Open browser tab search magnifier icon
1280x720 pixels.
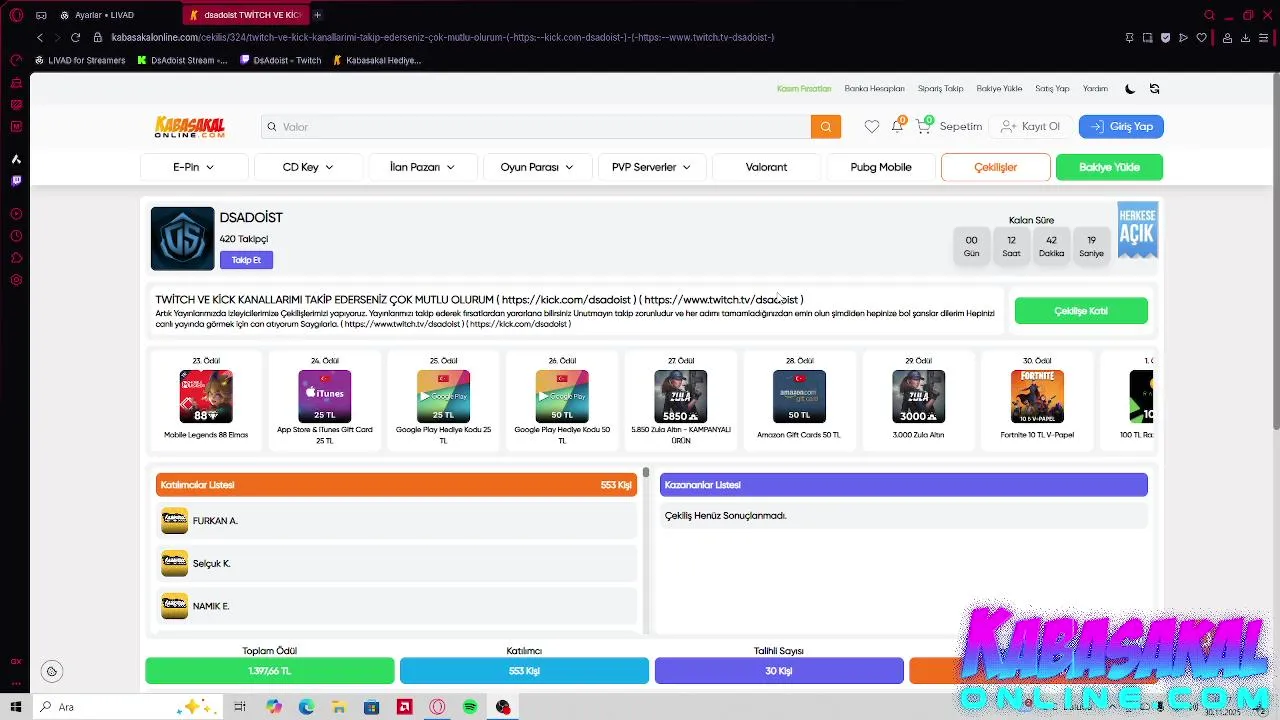click(x=1209, y=15)
